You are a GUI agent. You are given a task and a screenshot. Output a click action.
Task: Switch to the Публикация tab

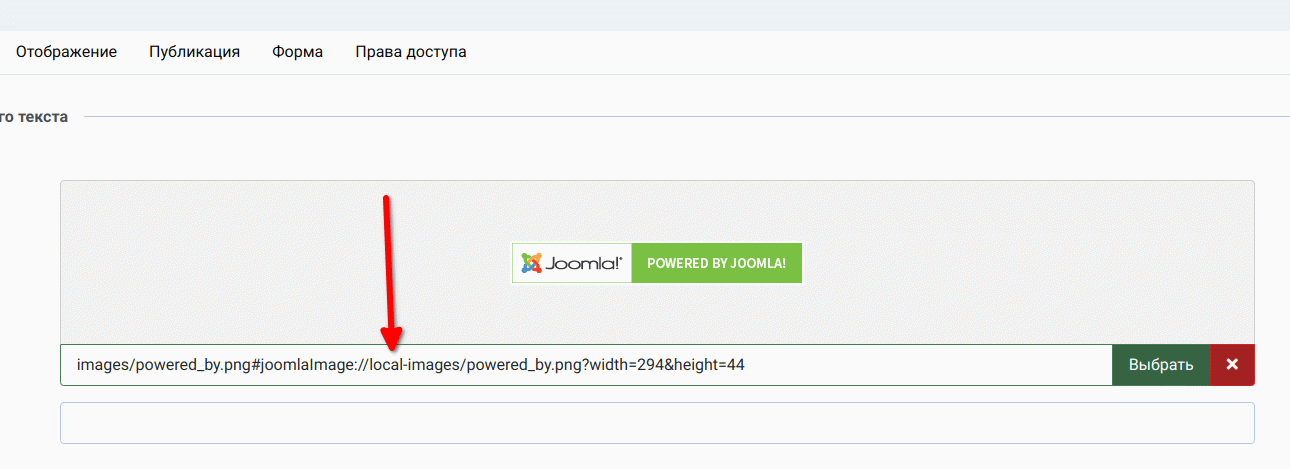click(x=194, y=52)
